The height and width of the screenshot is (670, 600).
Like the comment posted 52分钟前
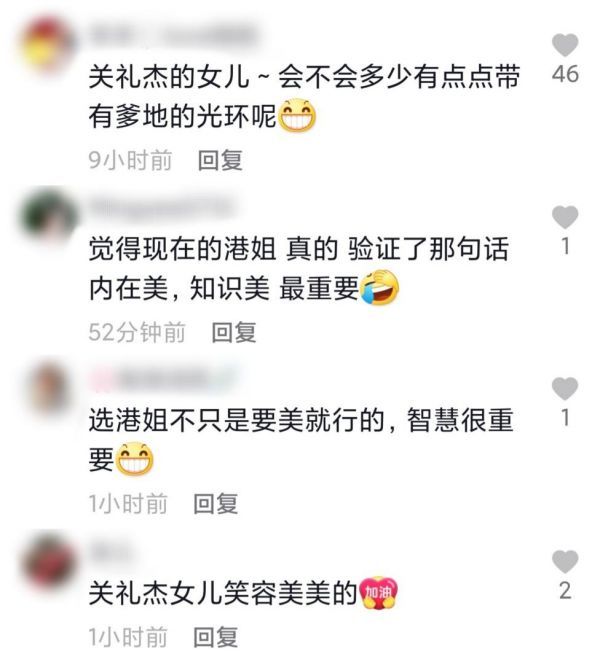tap(565, 217)
